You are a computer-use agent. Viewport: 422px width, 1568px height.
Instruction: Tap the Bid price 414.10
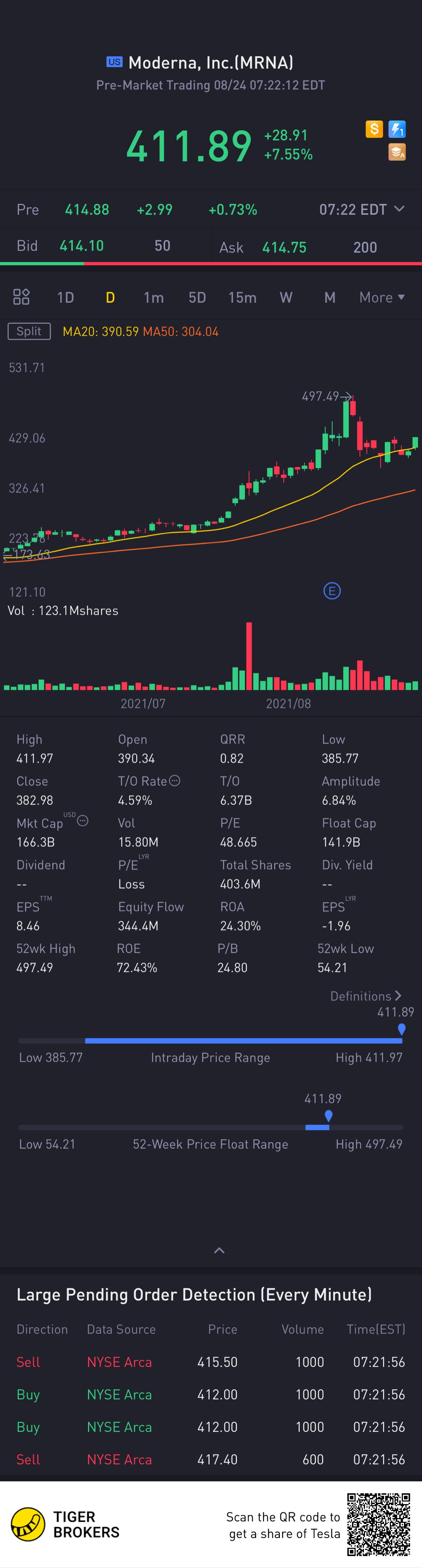(x=81, y=246)
